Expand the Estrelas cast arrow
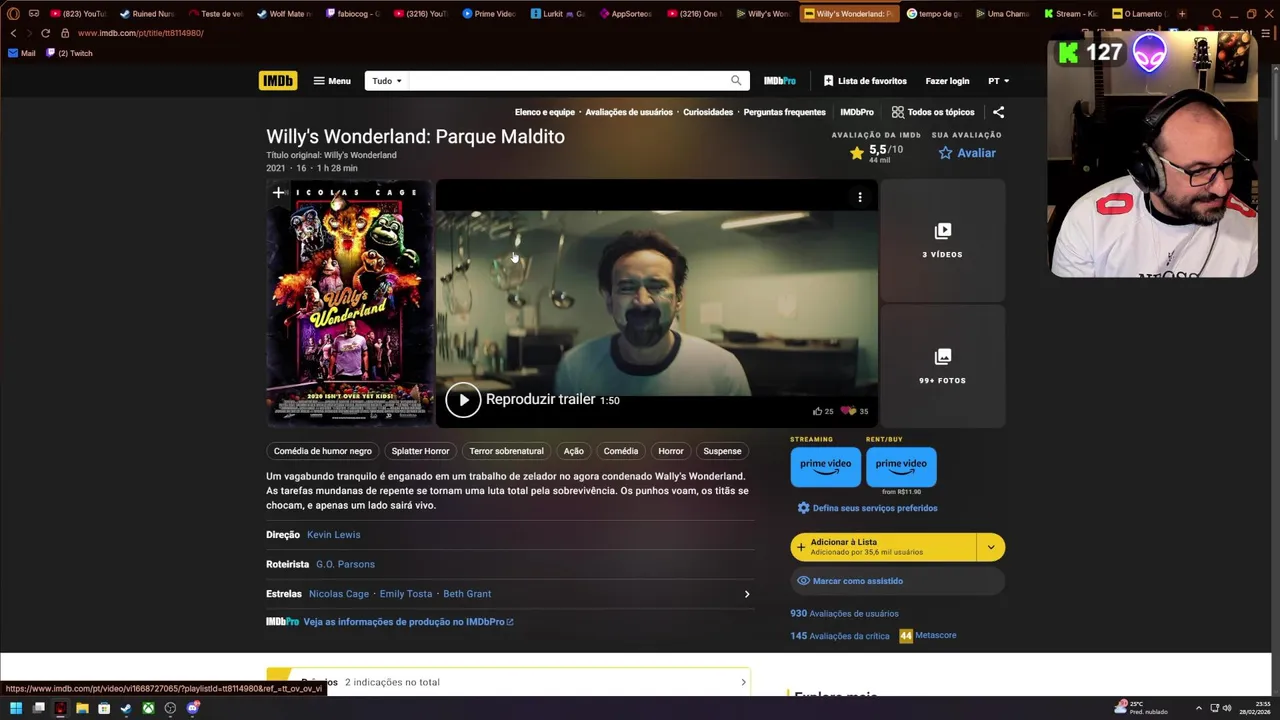This screenshot has width=1280, height=720. [x=746, y=594]
